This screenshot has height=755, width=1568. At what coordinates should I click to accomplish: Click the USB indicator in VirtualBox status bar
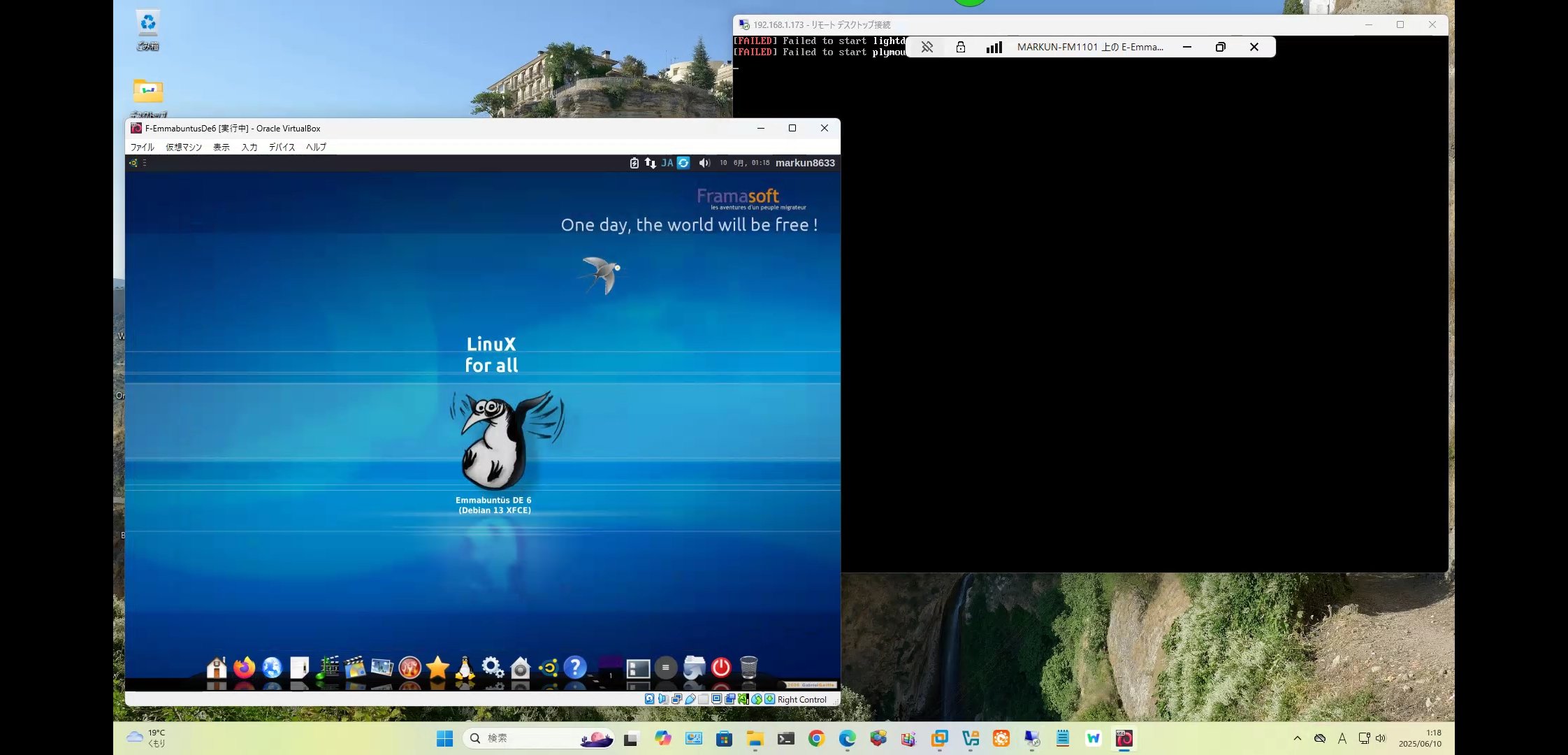click(690, 699)
